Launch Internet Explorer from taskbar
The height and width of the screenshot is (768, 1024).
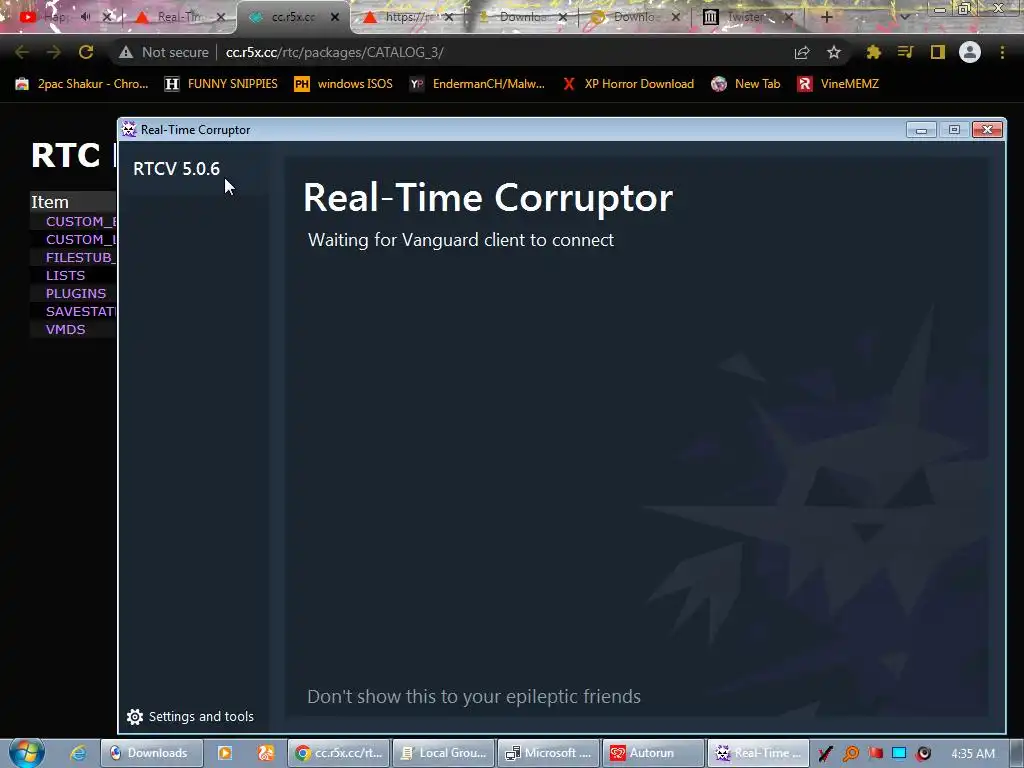tap(78, 753)
